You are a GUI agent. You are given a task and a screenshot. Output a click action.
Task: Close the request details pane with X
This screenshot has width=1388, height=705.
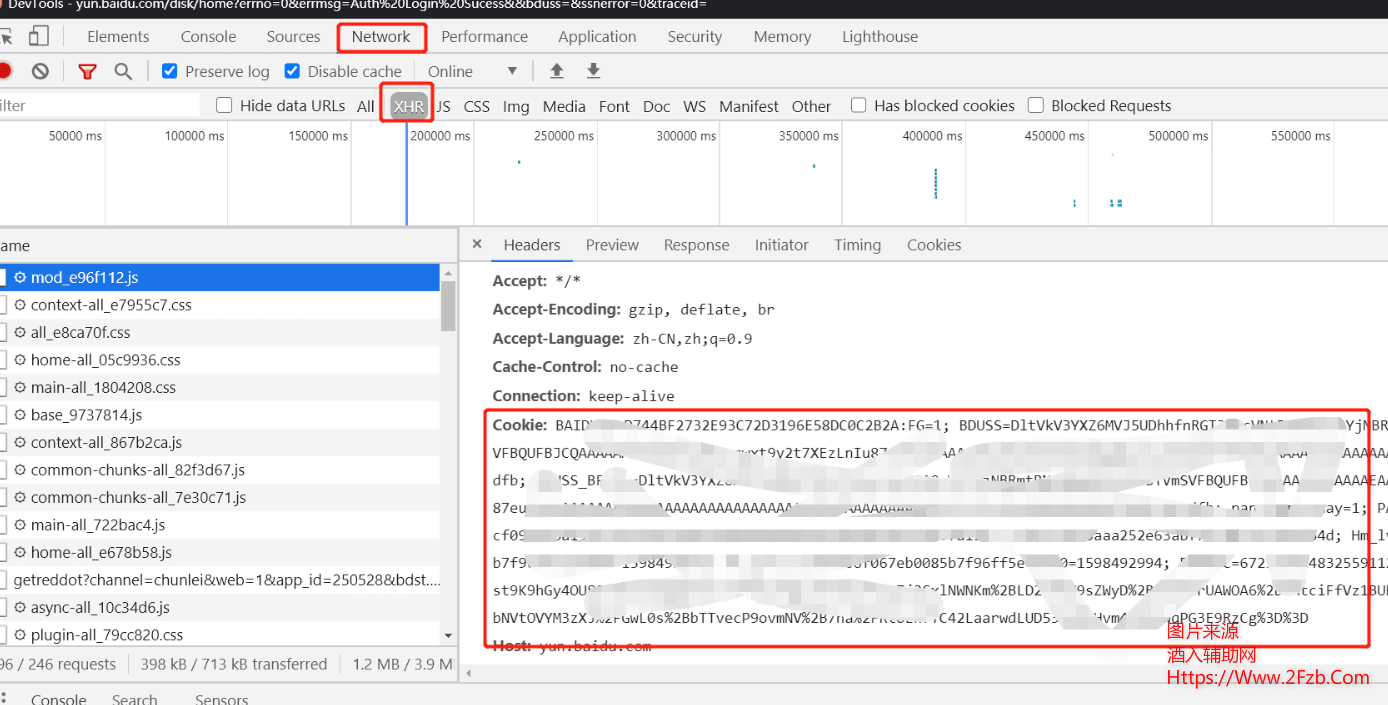pos(477,244)
